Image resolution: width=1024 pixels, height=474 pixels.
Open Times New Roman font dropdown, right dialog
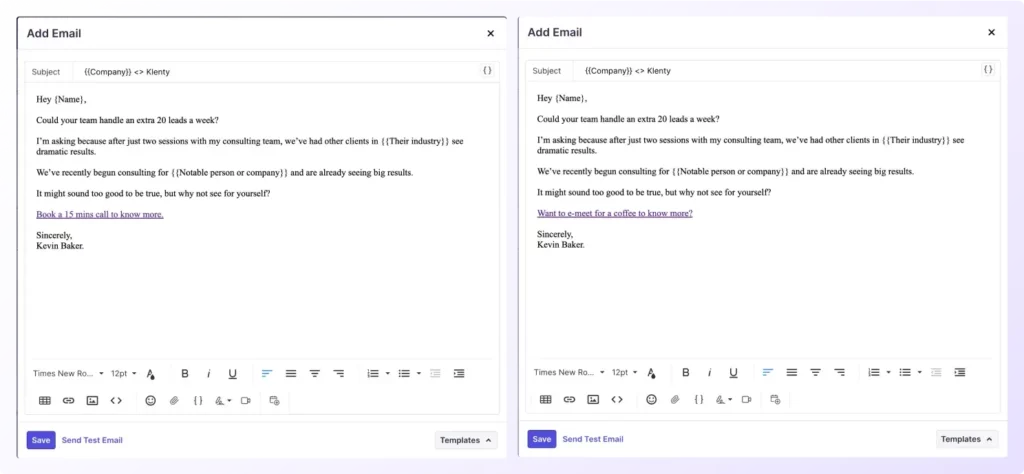click(569, 372)
